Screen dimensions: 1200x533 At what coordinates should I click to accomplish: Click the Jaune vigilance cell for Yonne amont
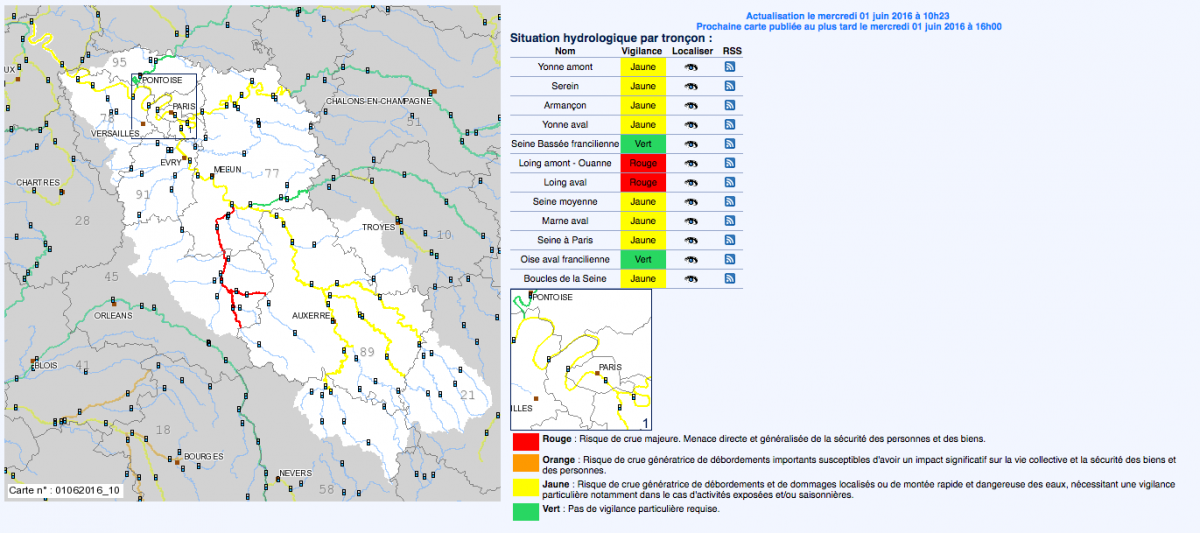(642, 67)
